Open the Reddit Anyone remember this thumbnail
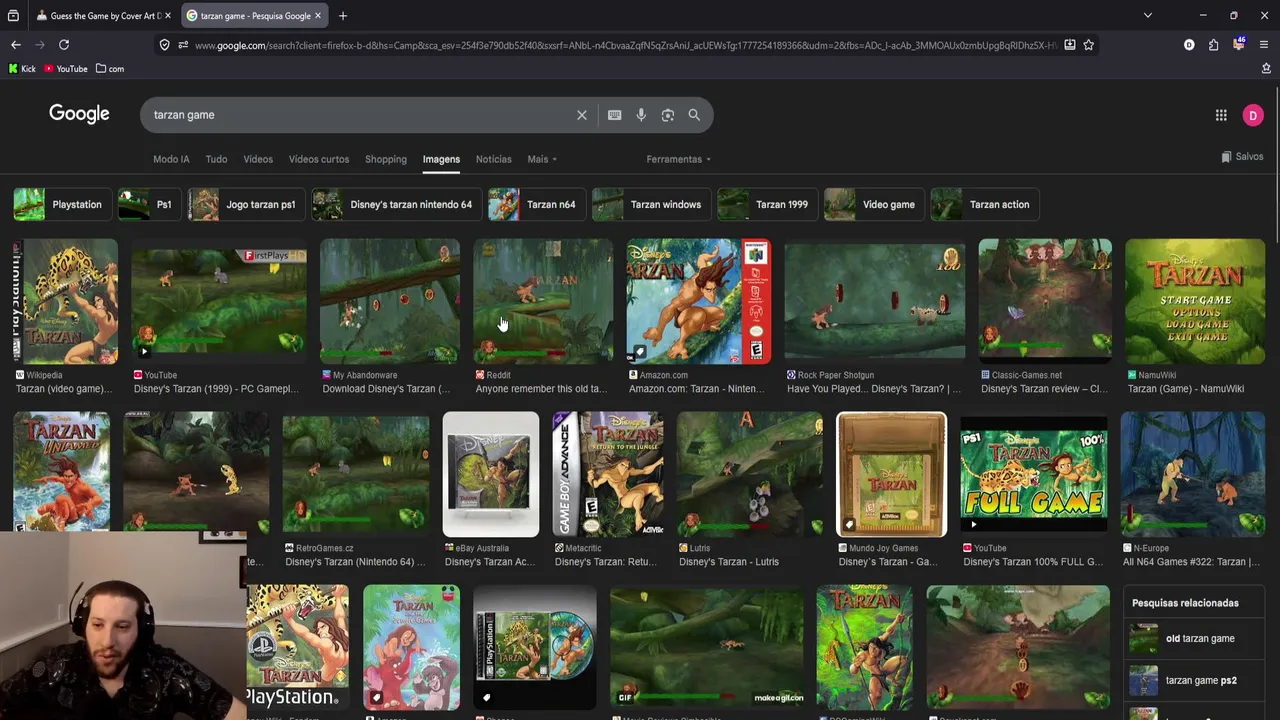The height and width of the screenshot is (720, 1280). (543, 301)
